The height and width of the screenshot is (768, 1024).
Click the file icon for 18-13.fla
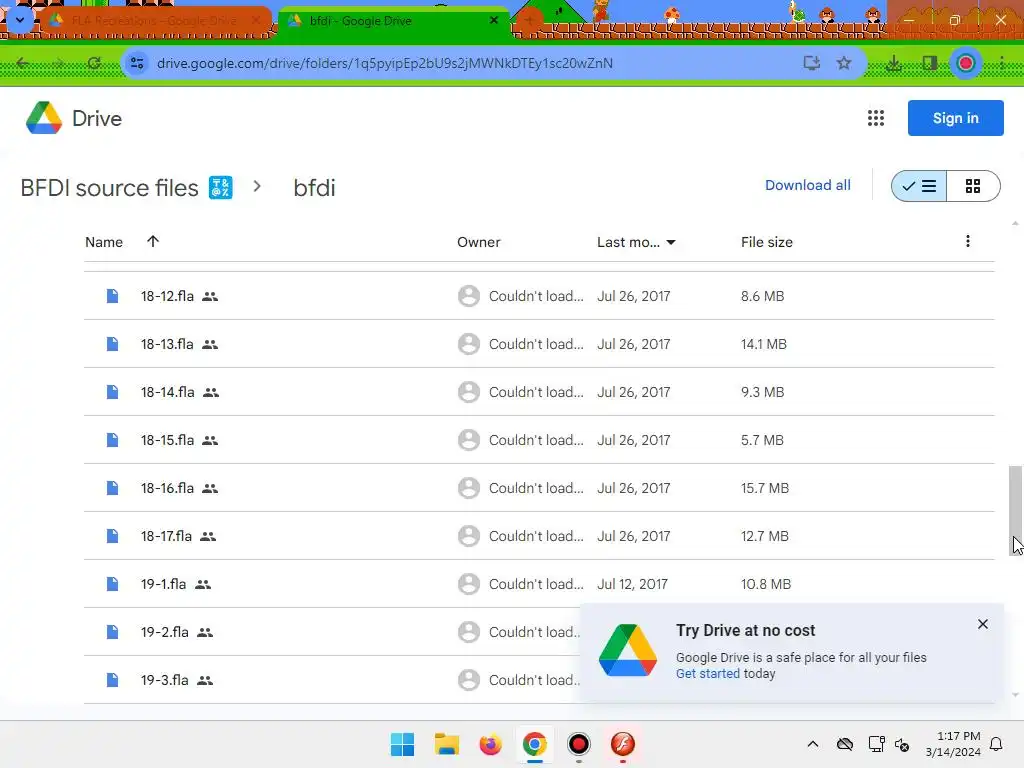[x=112, y=344]
